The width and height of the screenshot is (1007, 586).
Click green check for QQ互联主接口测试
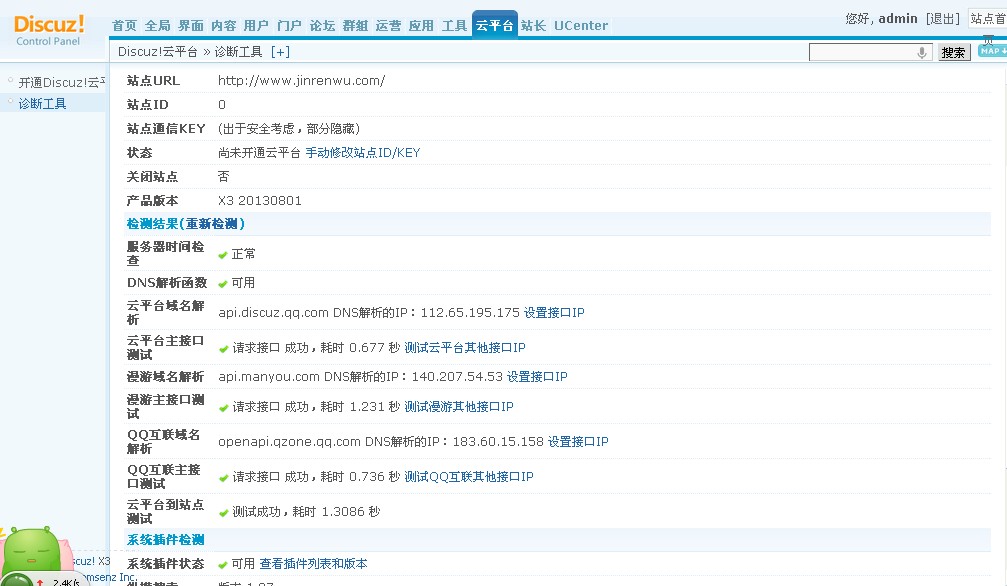tap(223, 478)
